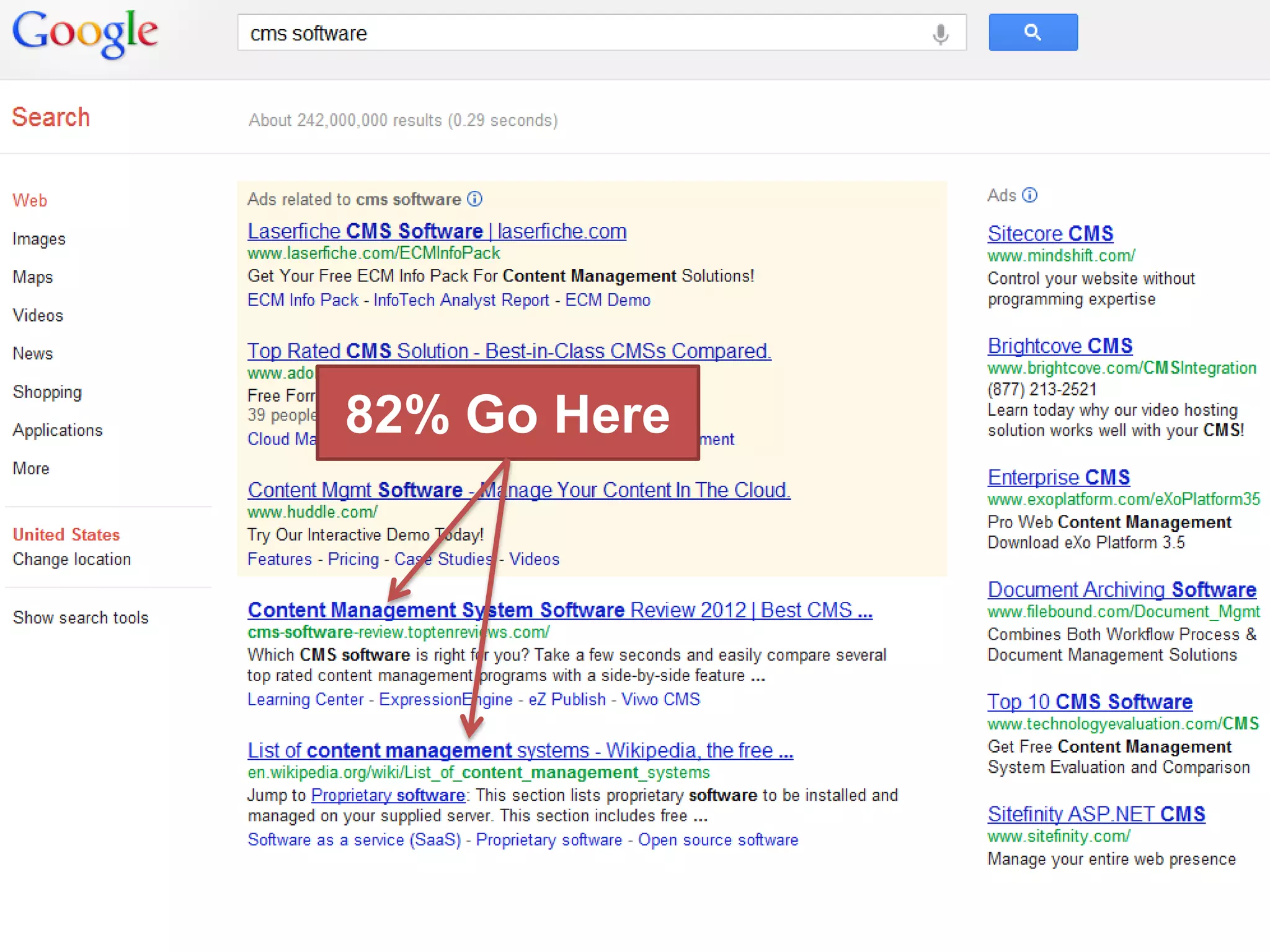Open Content Management System Software Review result
This screenshot has height=952, width=1270.
[x=559, y=610]
